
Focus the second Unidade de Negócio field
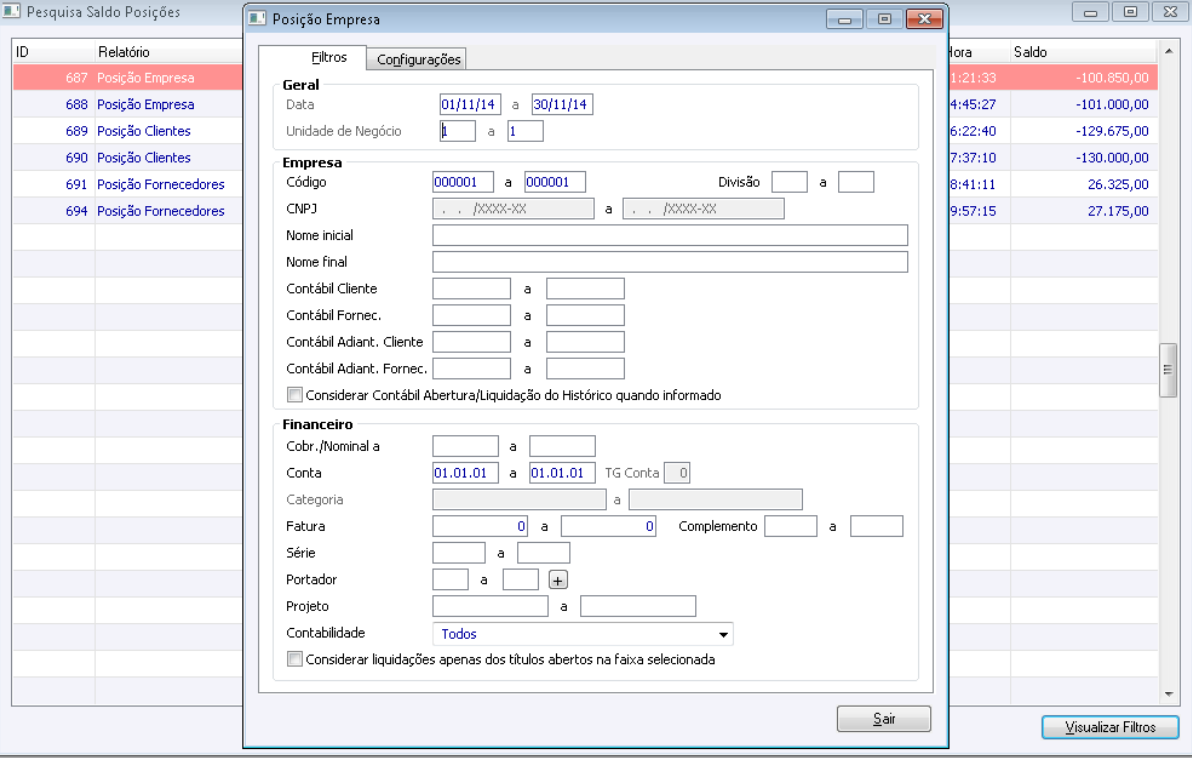tap(525, 131)
